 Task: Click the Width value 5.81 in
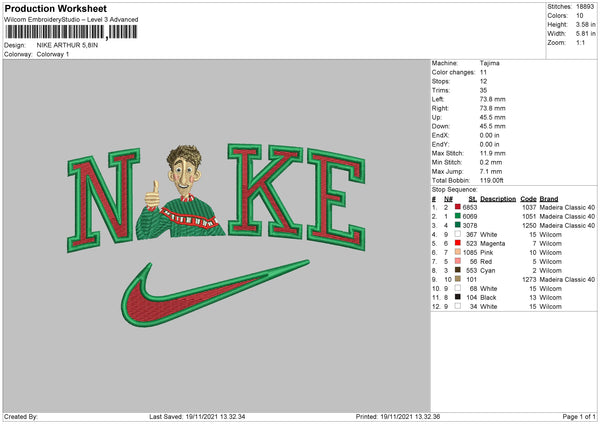[585, 34]
